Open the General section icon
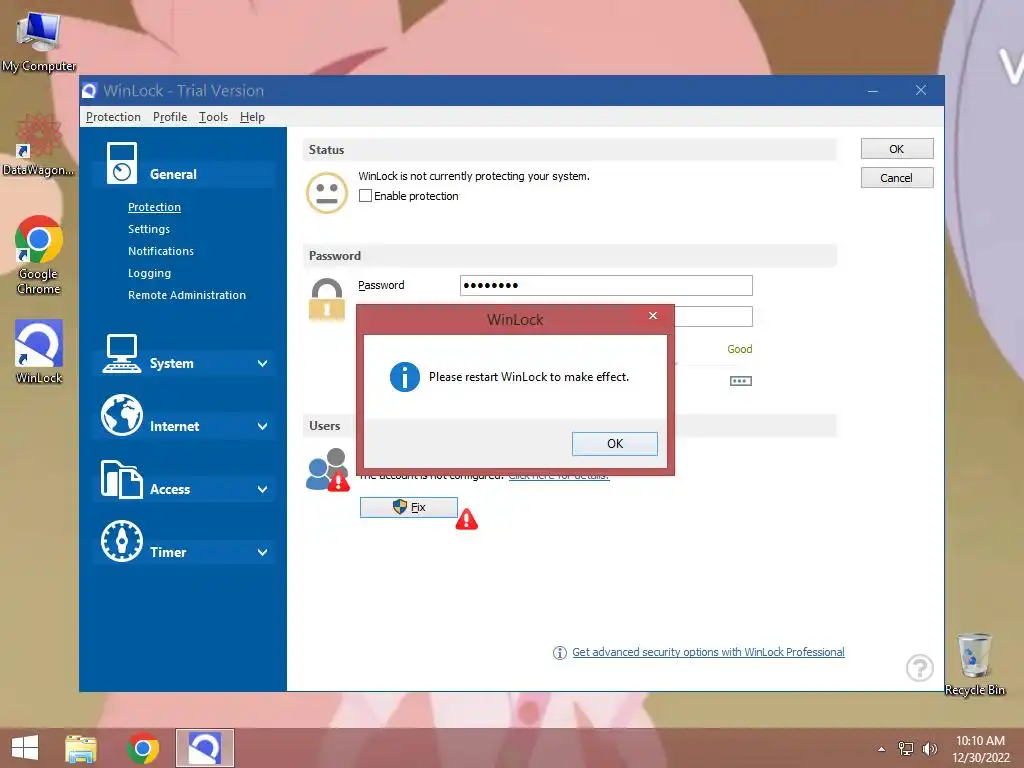Image resolution: width=1024 pixels, height=768 pixels. point(121,163)
